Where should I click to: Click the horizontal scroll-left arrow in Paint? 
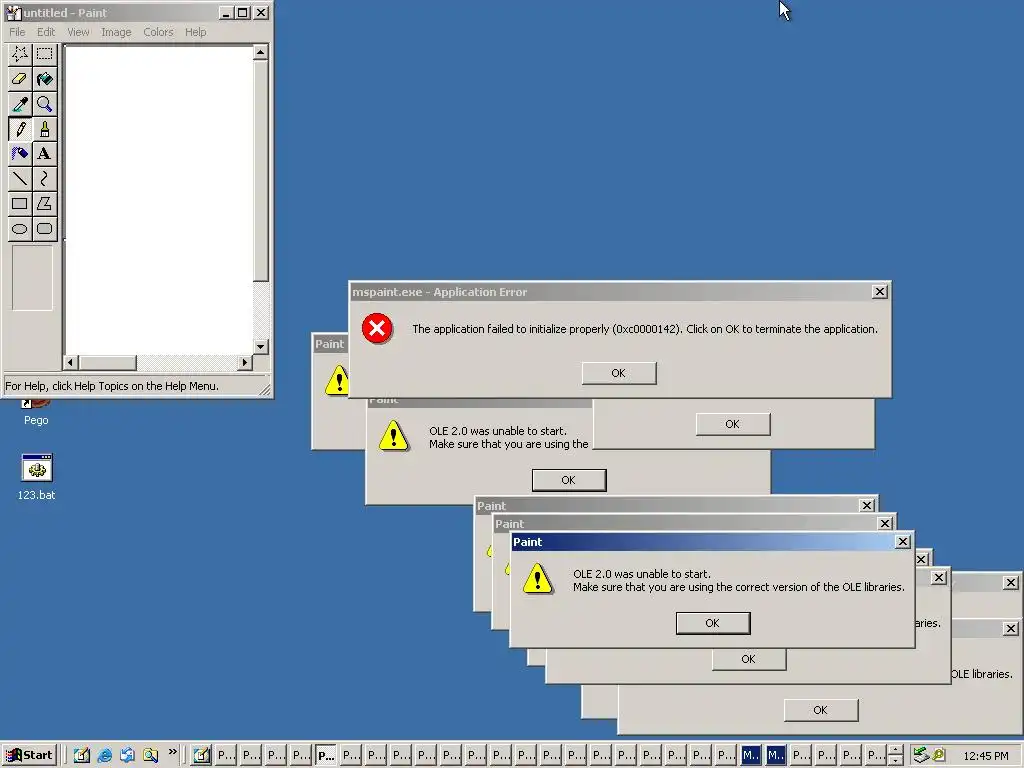71,362
